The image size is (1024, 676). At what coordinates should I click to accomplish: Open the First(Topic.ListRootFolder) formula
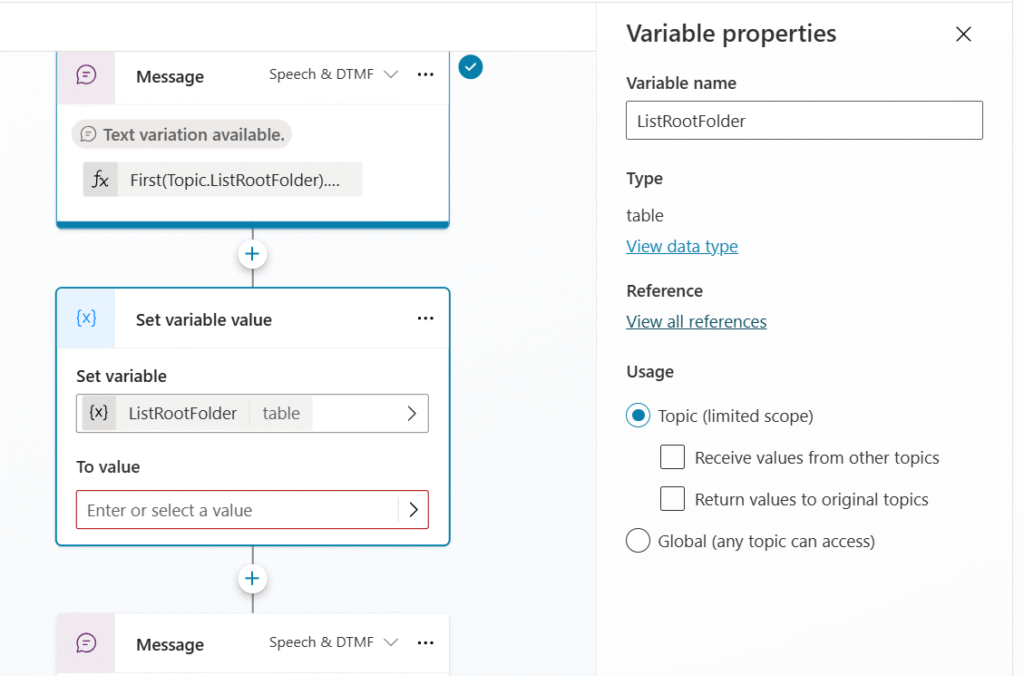click(x=223, y=180)
